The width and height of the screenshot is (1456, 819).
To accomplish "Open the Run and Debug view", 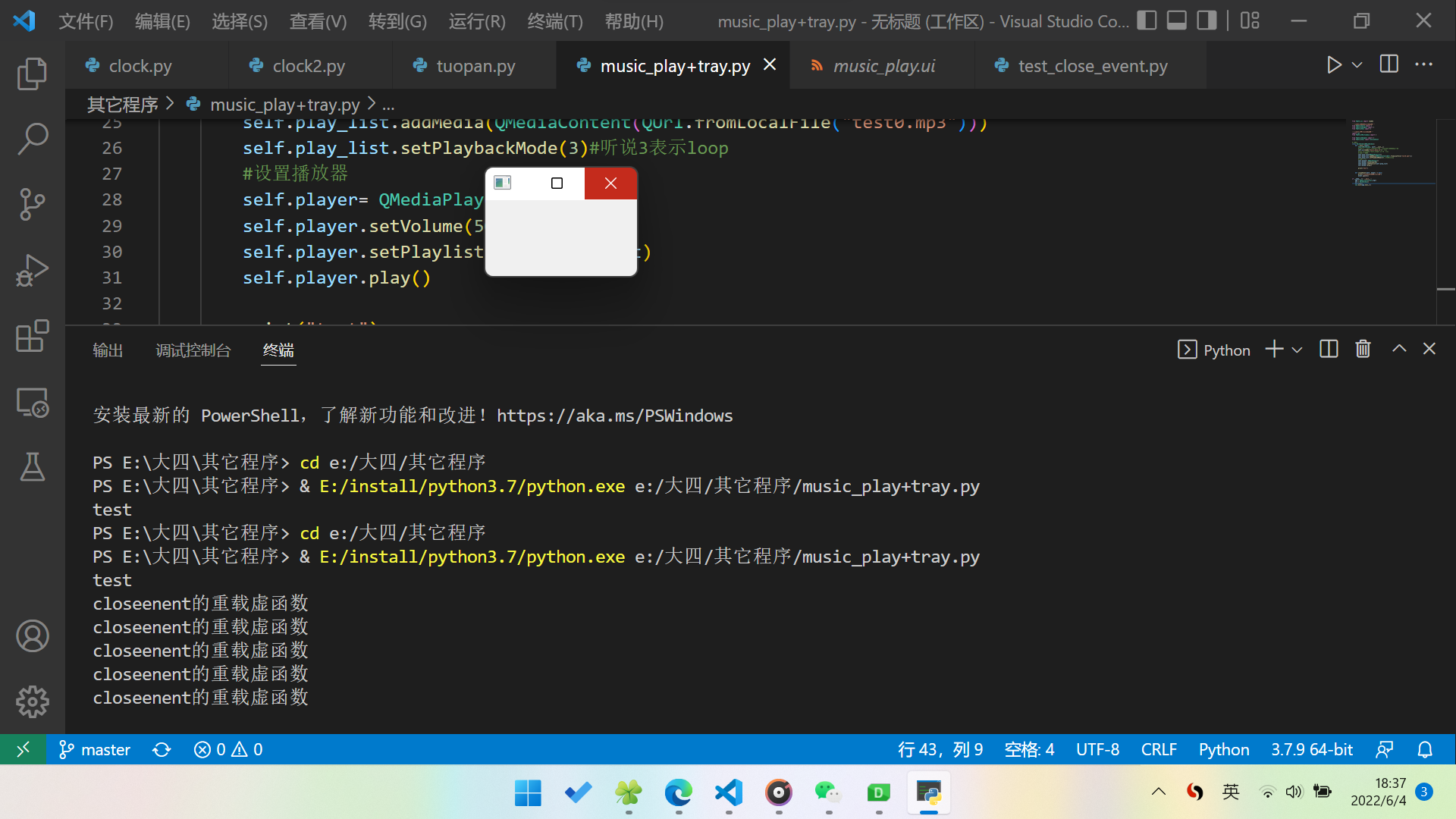I will (32, 270).
